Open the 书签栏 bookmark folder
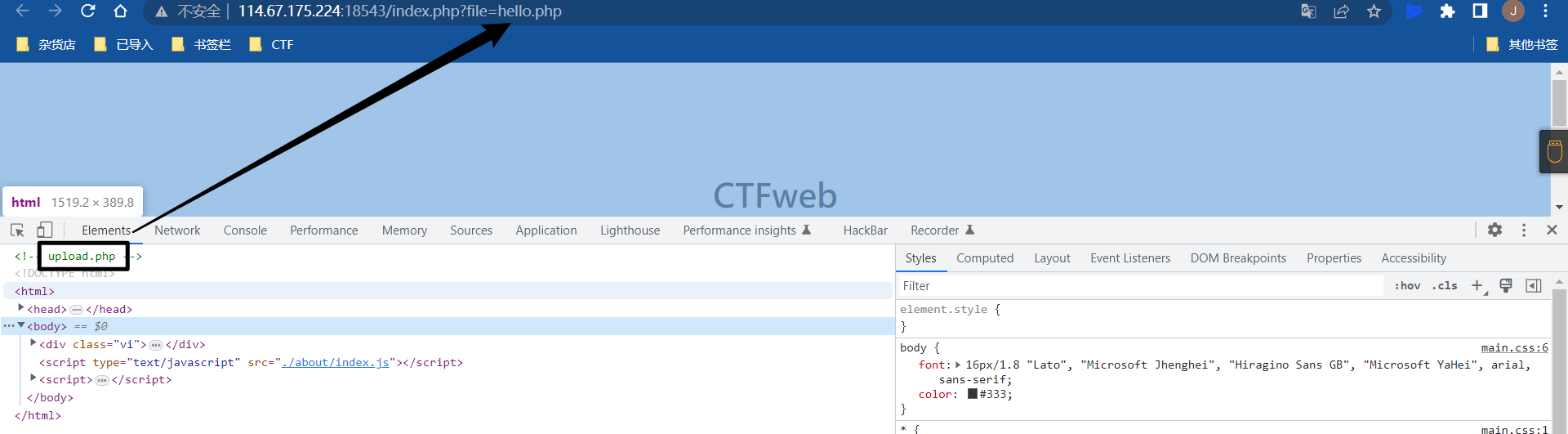This screenshot has width=1568, height=434. pos(202,44)
